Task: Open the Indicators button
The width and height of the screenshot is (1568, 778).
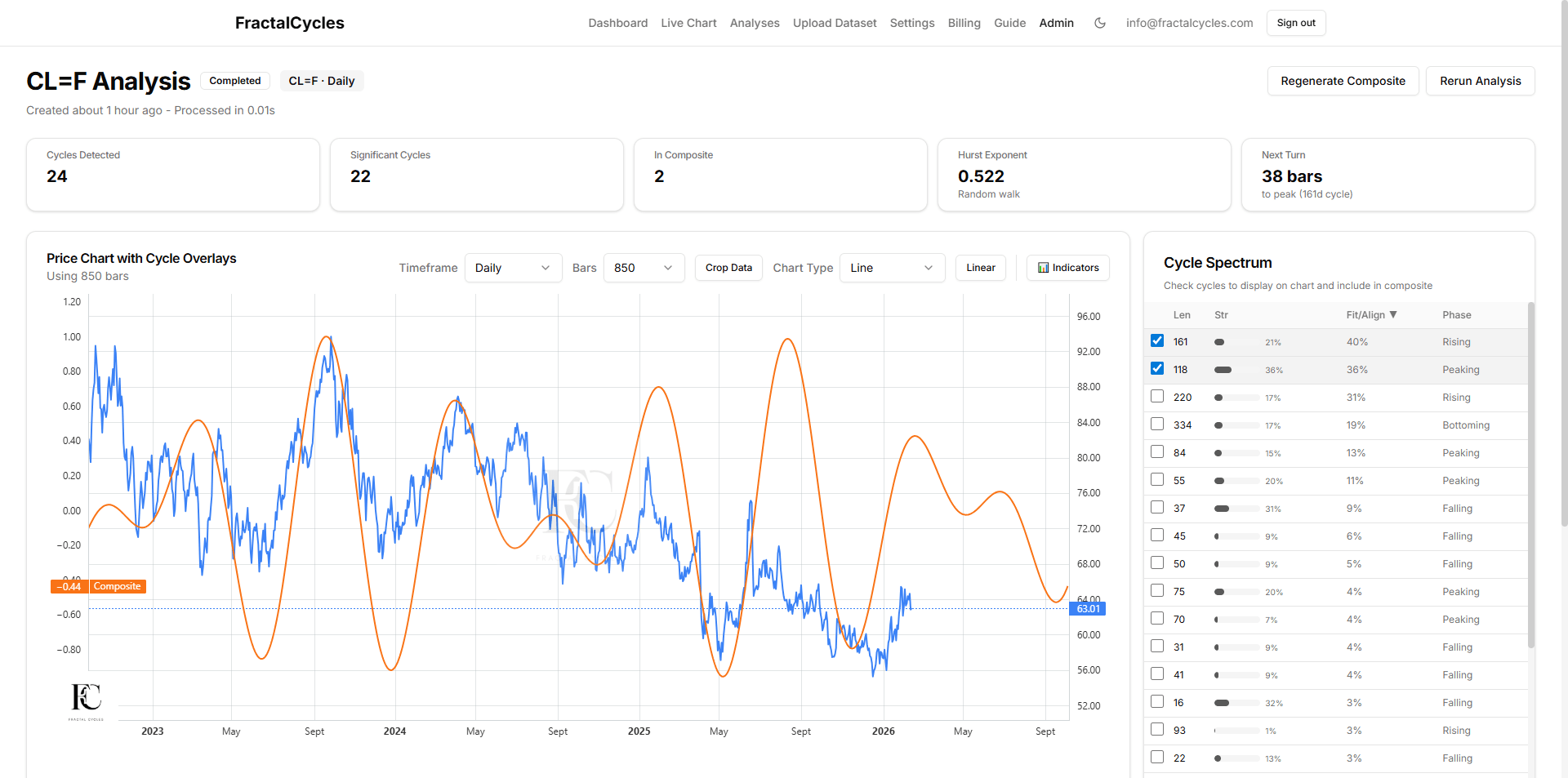Action: click(x=1067, y=268)
